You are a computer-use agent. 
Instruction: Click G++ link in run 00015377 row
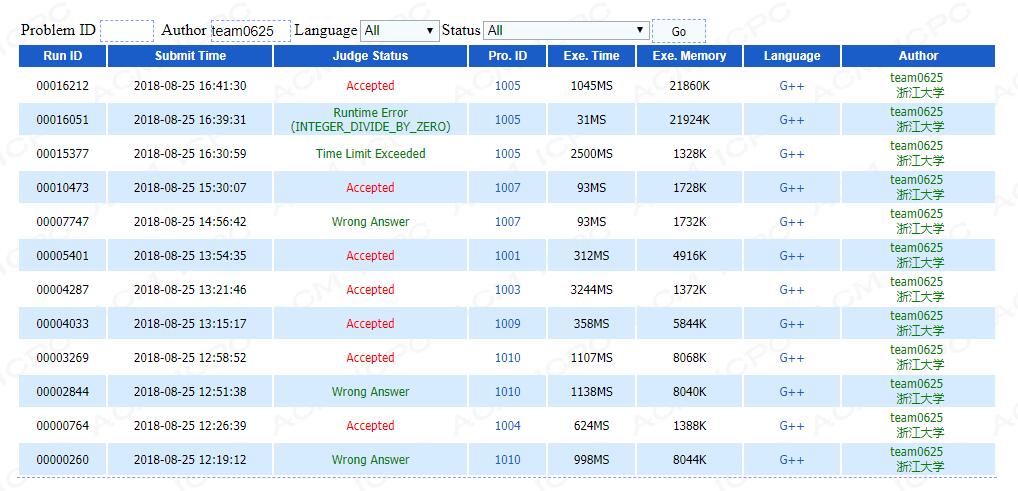pyautogui.click(x=792, y=154)
